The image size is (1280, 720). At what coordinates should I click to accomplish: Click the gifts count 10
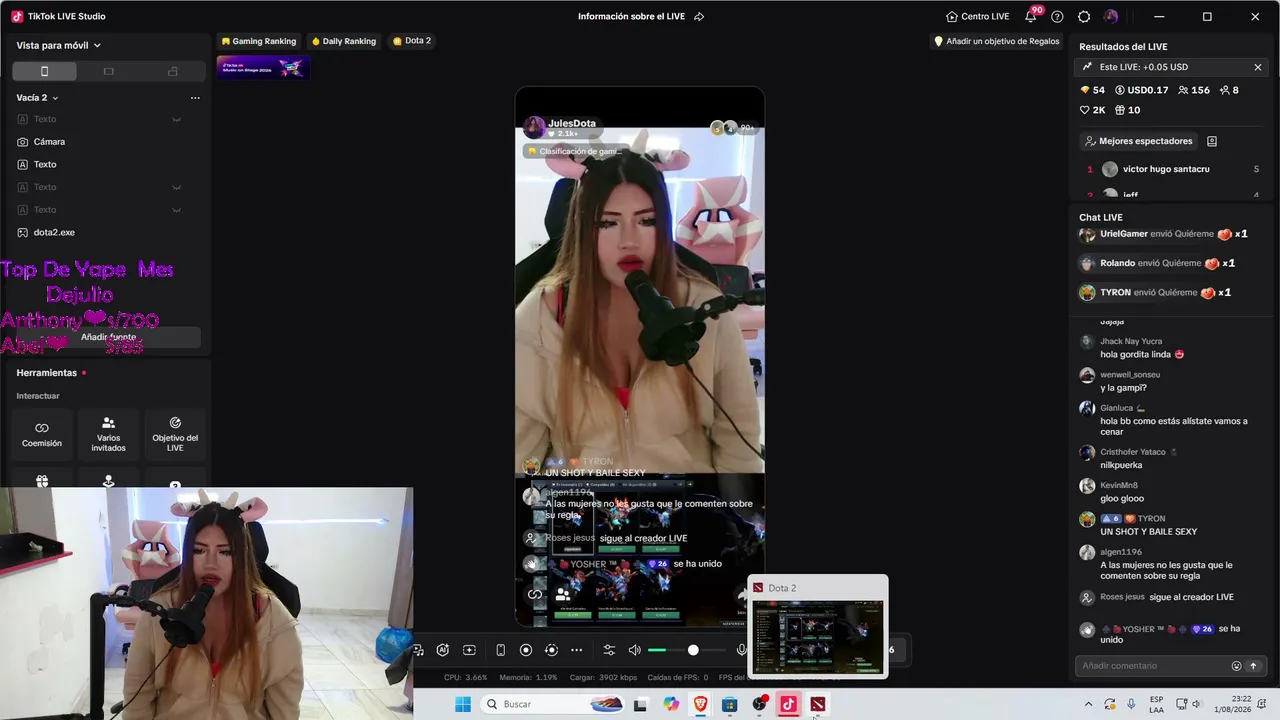1127,110
